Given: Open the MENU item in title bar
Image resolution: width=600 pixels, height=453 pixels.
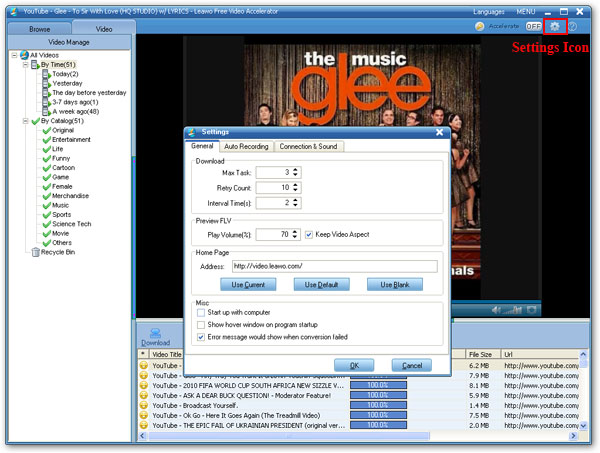Looking at the screenshot, I should tap(526, 12).
